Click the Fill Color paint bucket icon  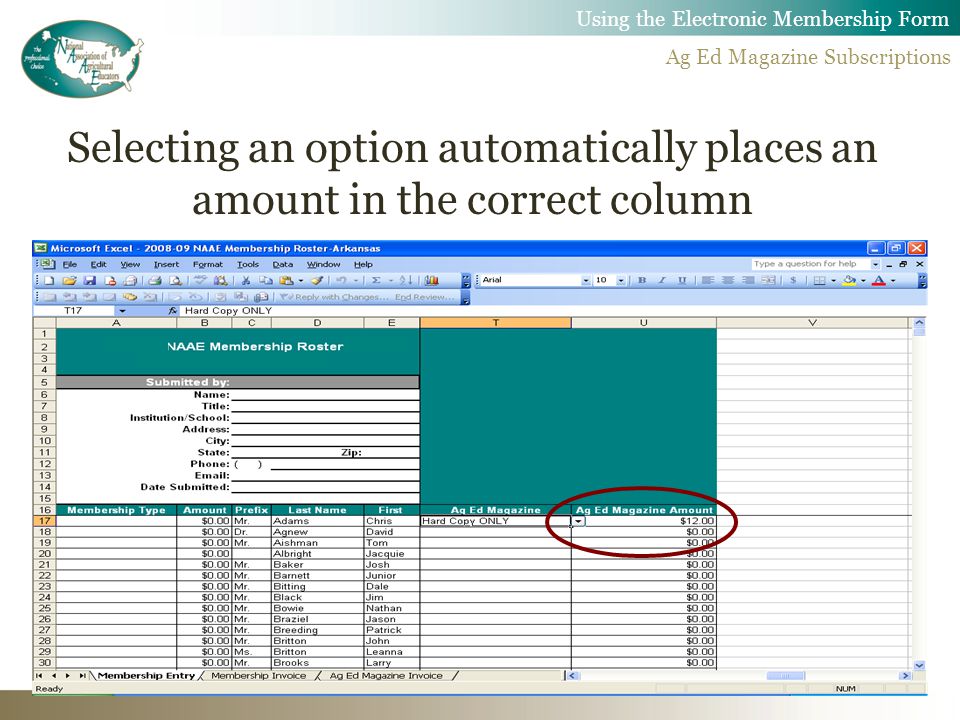(849, 280)
